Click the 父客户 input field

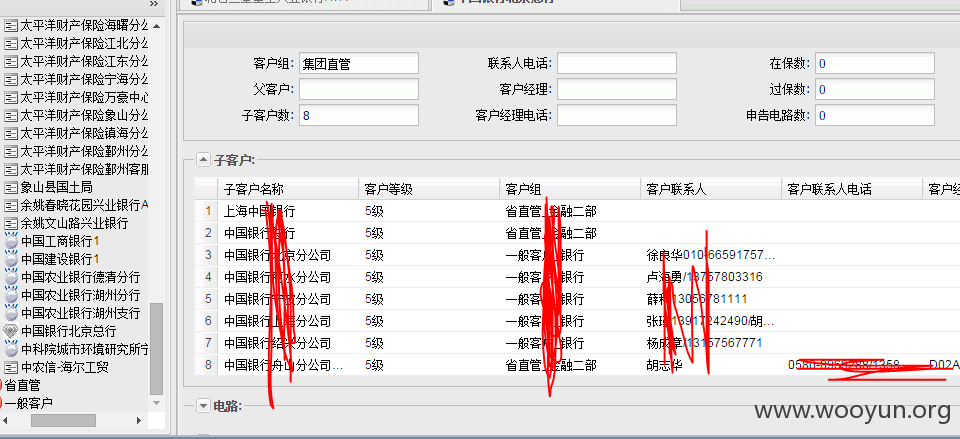coord(359,89)
